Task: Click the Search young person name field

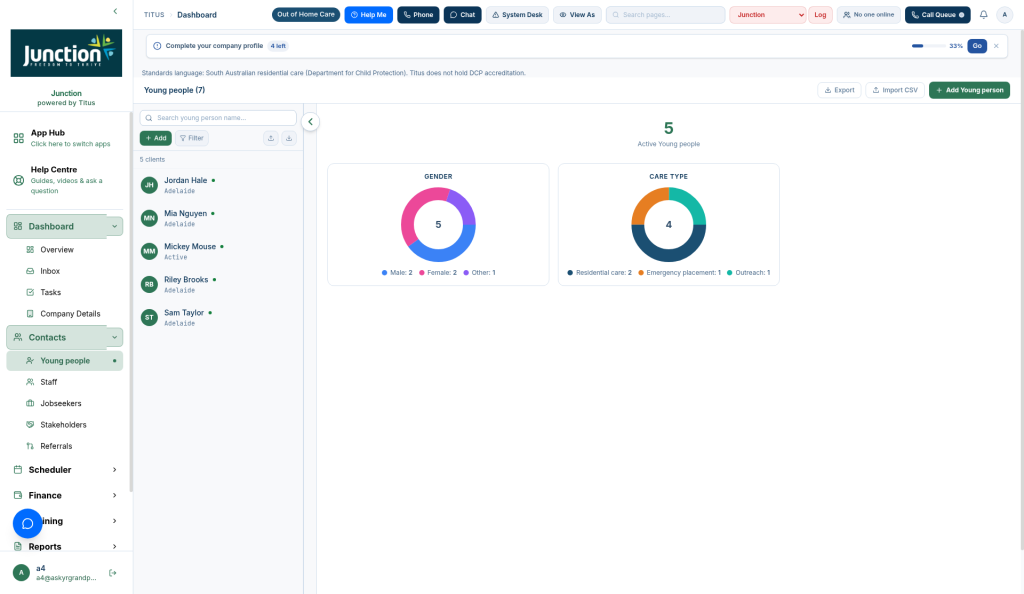Action: (218, 118)
